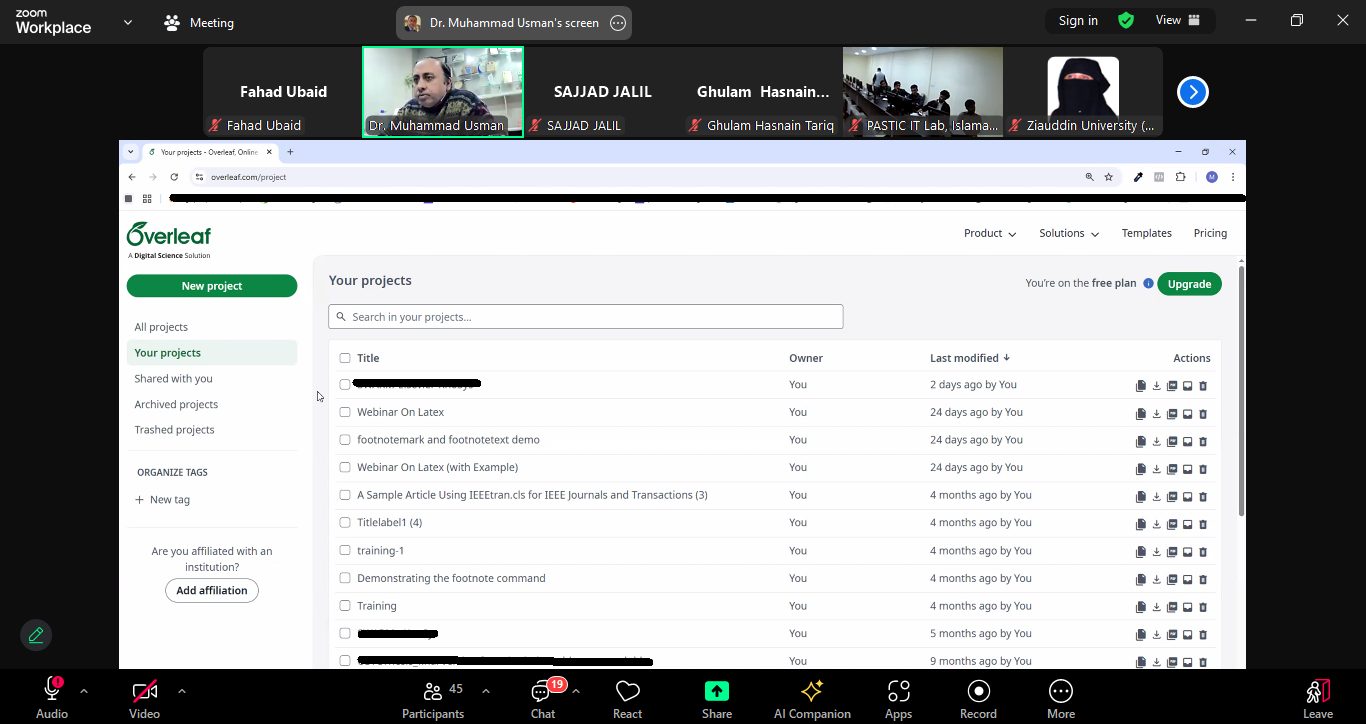This screenshot has height=724, width=1366.
Task: Open the Solutions dropdown in Overleaf
Action: [1068, 233]
